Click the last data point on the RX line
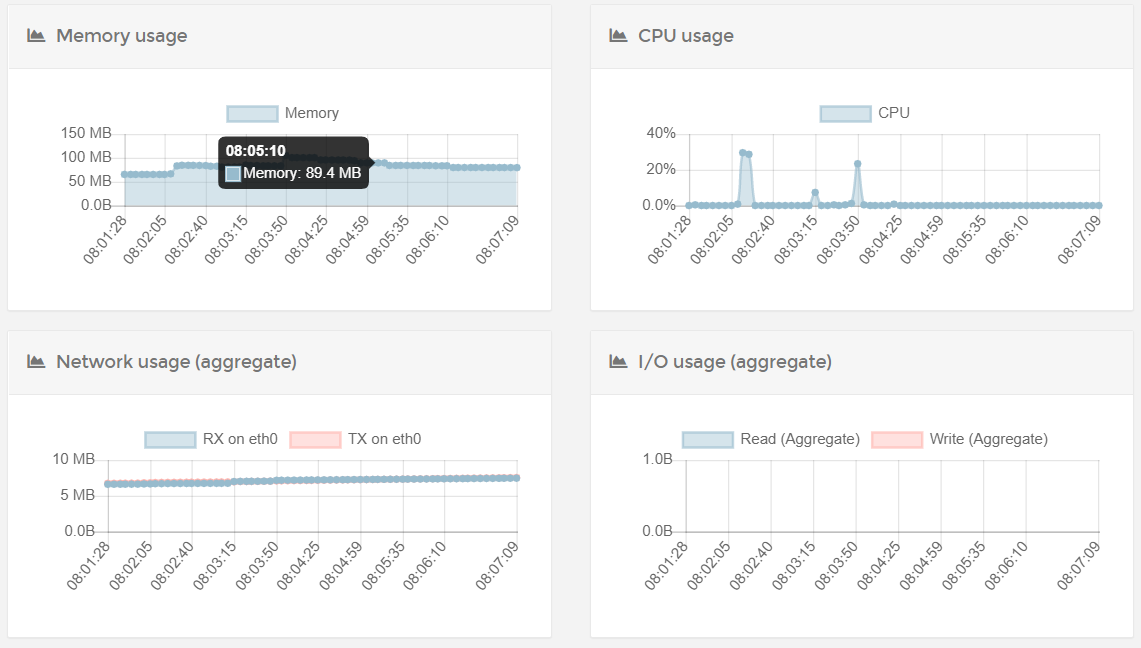This screenshot has height=648, width=1141. (516, 477)
